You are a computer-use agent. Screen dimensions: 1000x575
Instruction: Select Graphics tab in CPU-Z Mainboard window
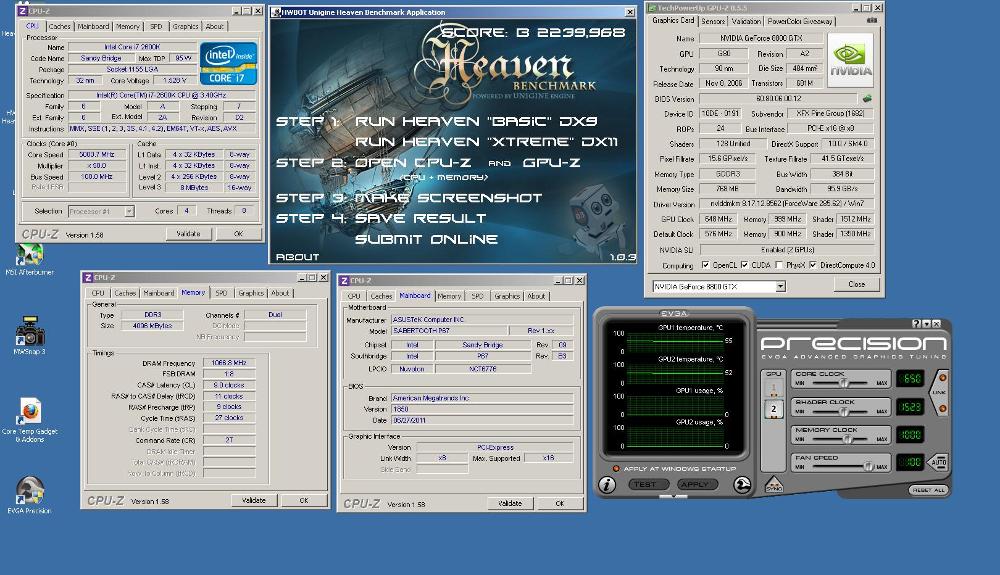tap(507, 296)
